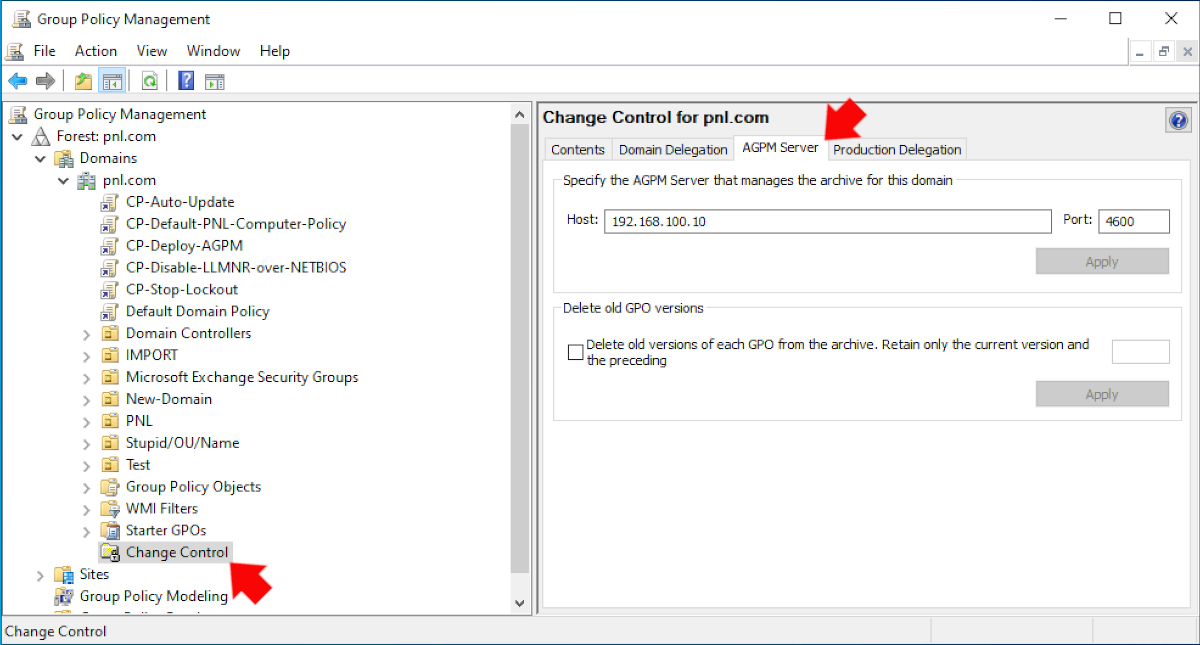Click the CP-Auto-Update GPO link icon

111,202
